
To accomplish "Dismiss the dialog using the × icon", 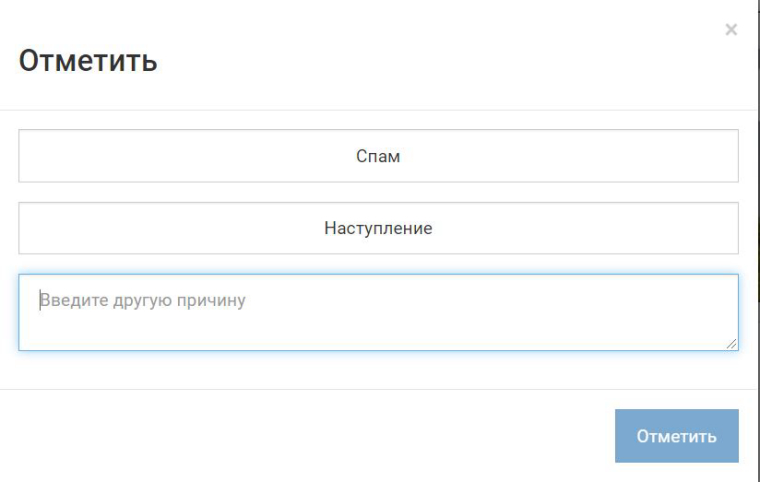I will (731, 30).
